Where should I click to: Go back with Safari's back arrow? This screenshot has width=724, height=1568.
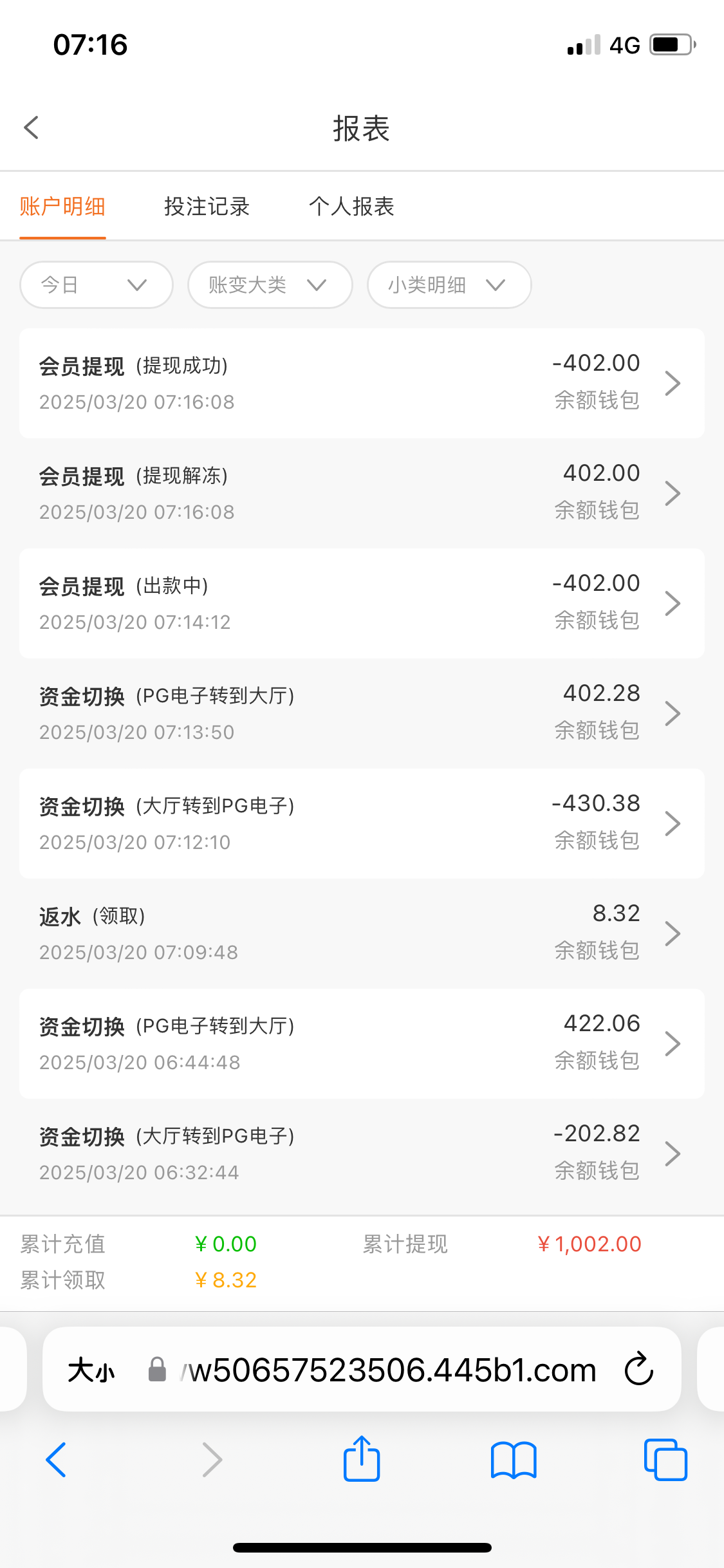pyautogui.click(x=56, y=1459)
